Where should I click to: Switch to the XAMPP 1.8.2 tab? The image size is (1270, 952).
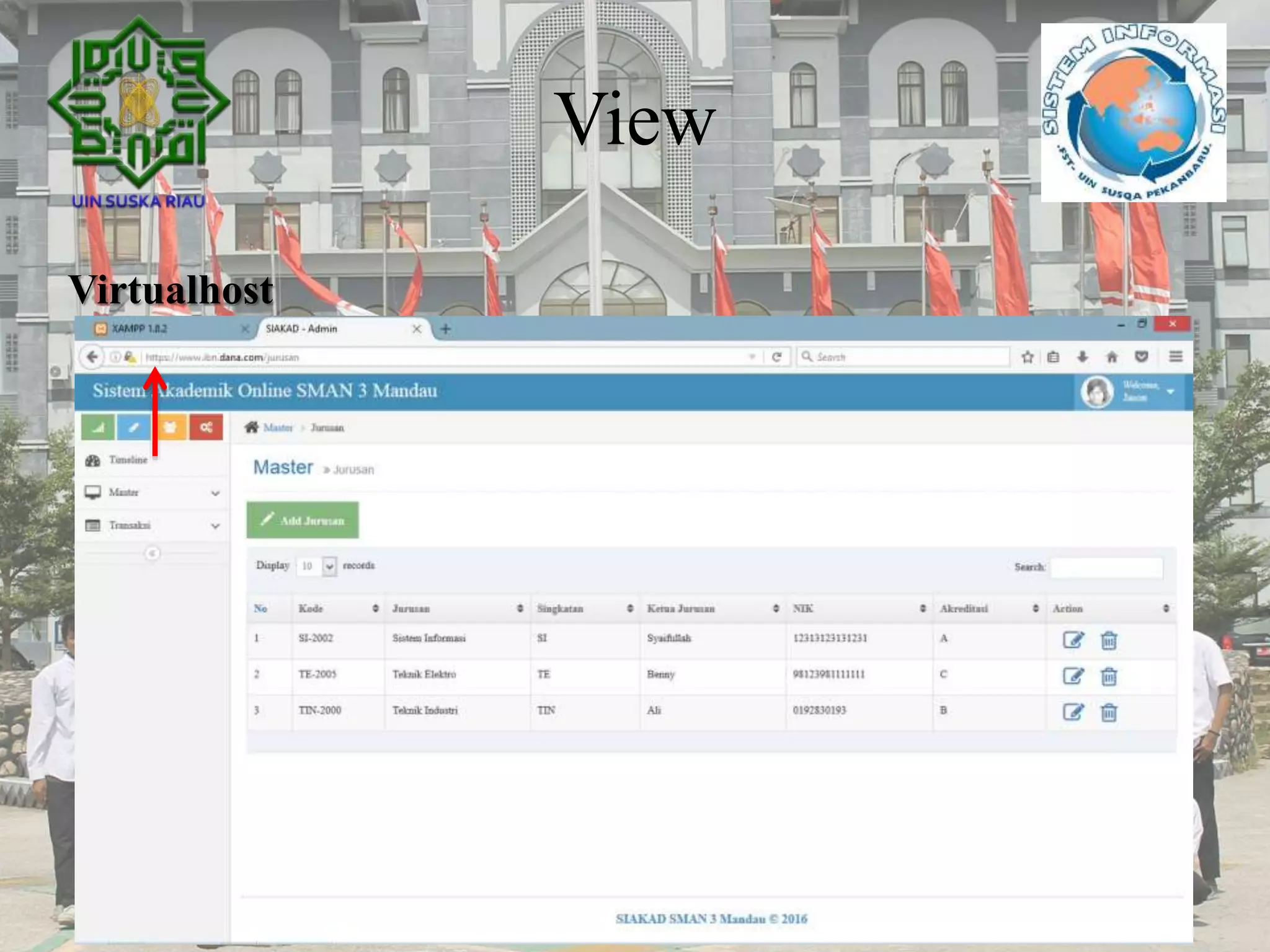167,329
